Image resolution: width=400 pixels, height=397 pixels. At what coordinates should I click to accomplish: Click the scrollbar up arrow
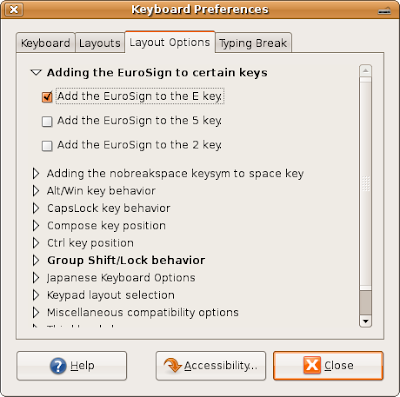366,71
